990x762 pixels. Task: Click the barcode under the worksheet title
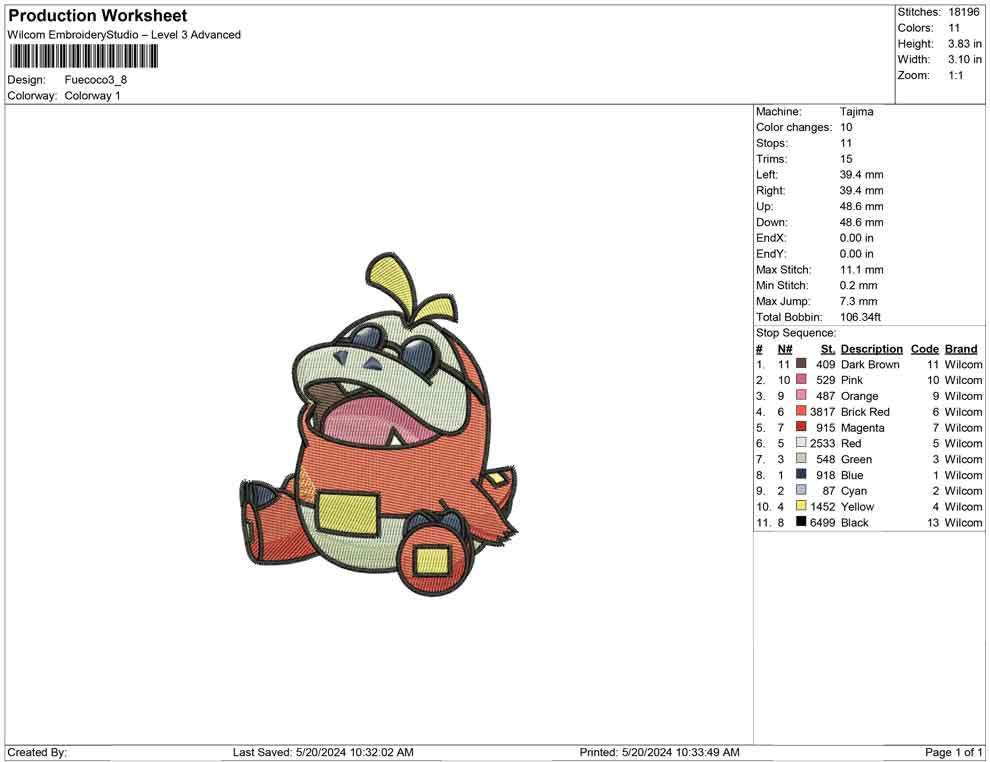click(83, 57)
